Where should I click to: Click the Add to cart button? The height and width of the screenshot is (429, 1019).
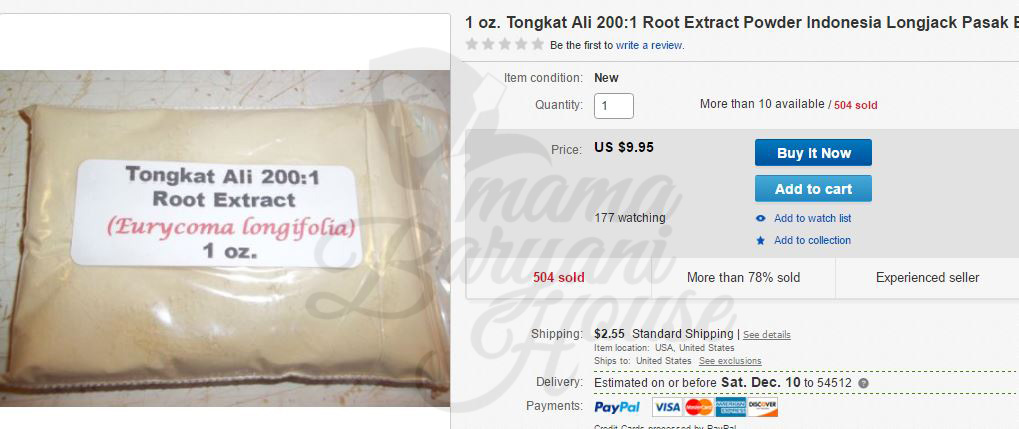[x=813, y=189]
